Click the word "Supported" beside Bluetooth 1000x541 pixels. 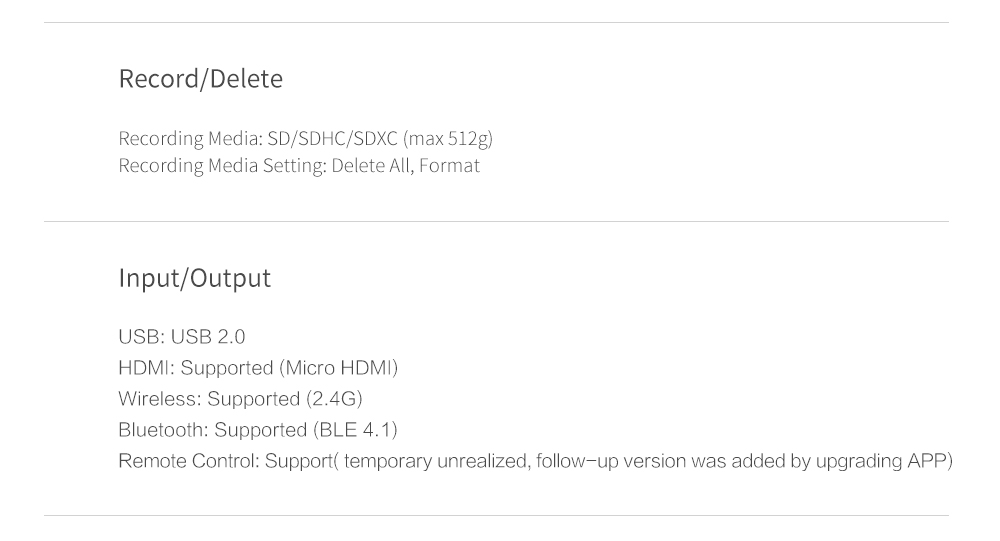(x=260, y=431)
